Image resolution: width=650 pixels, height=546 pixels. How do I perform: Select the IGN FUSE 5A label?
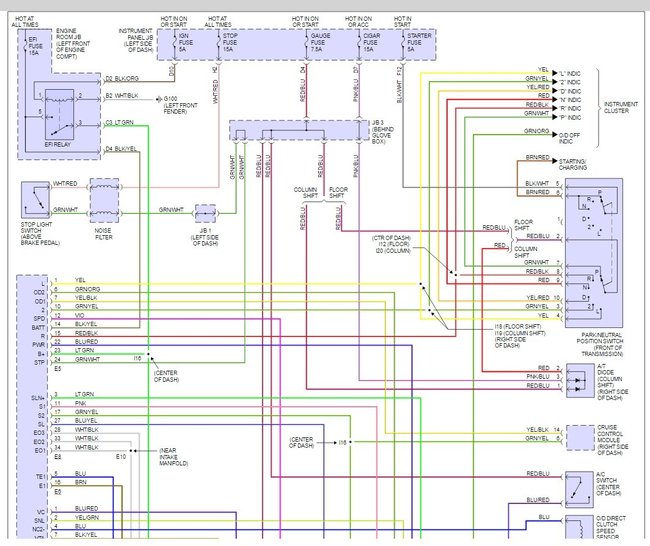(x=186, y=42)
